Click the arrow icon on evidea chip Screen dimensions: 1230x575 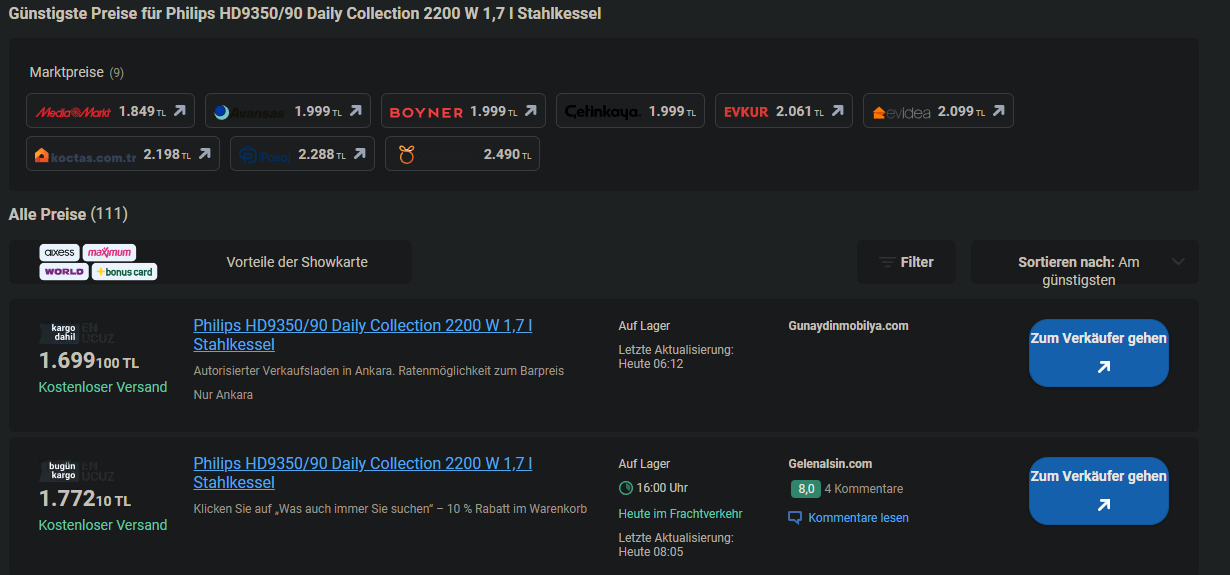[998, 111]
